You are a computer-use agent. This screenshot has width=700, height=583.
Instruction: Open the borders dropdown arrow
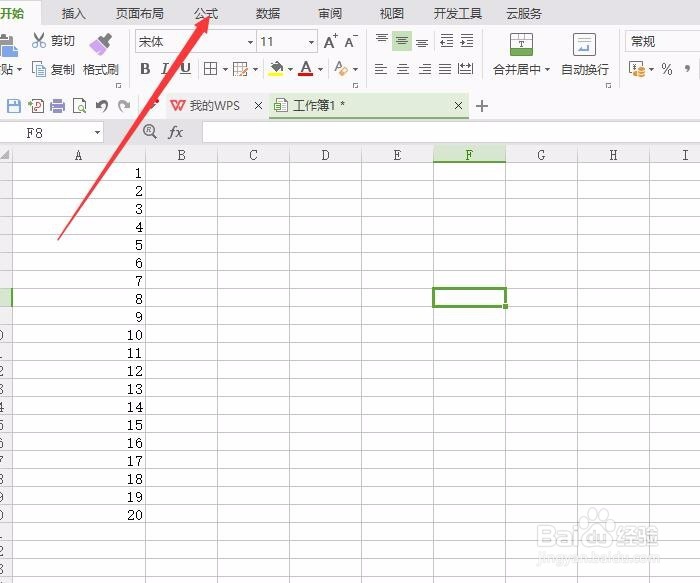click(225, 69)
